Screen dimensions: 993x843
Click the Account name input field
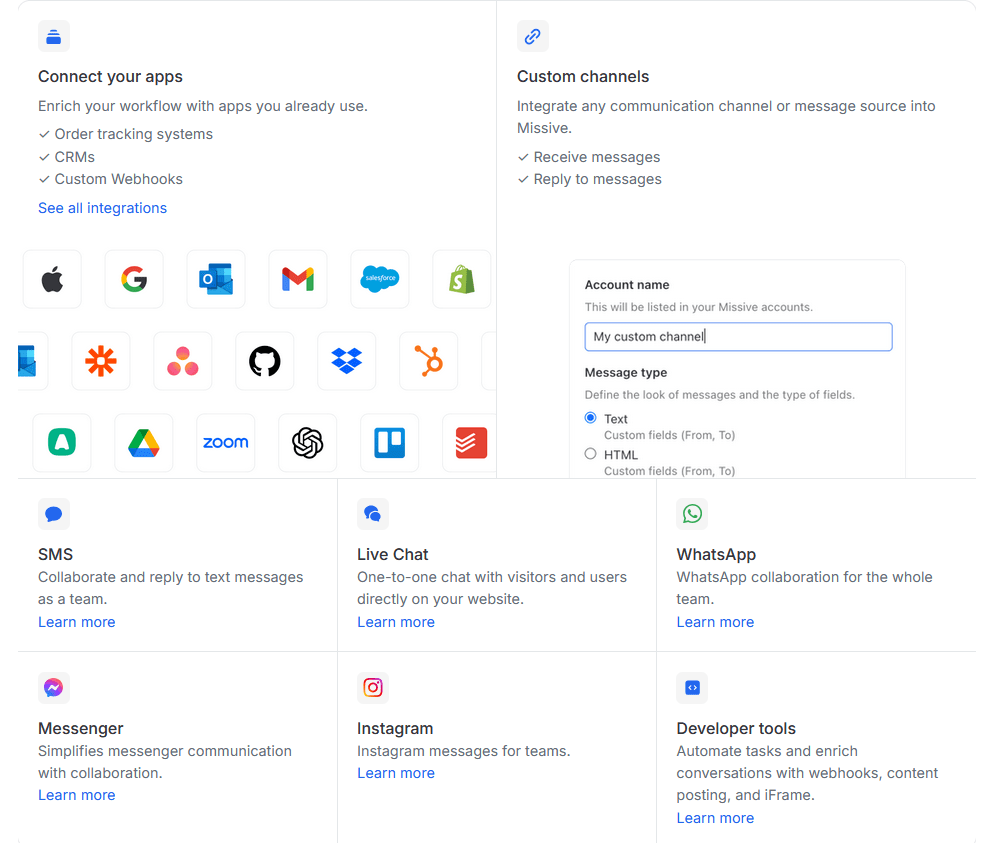tap(738, 337)
